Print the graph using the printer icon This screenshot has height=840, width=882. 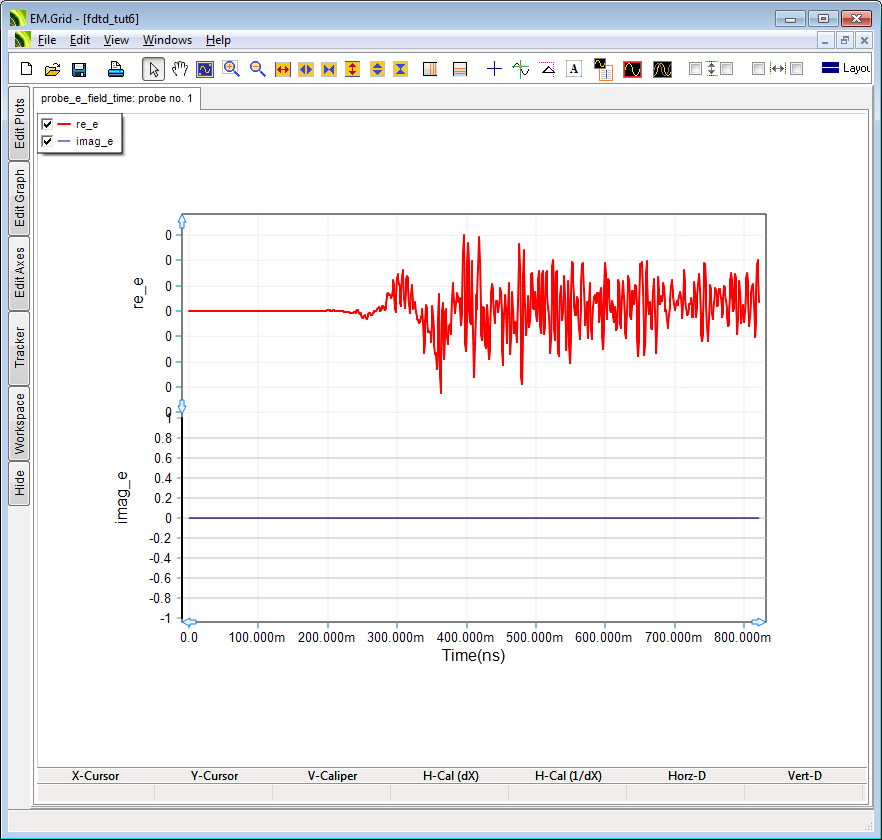click(x=115, y=69)
